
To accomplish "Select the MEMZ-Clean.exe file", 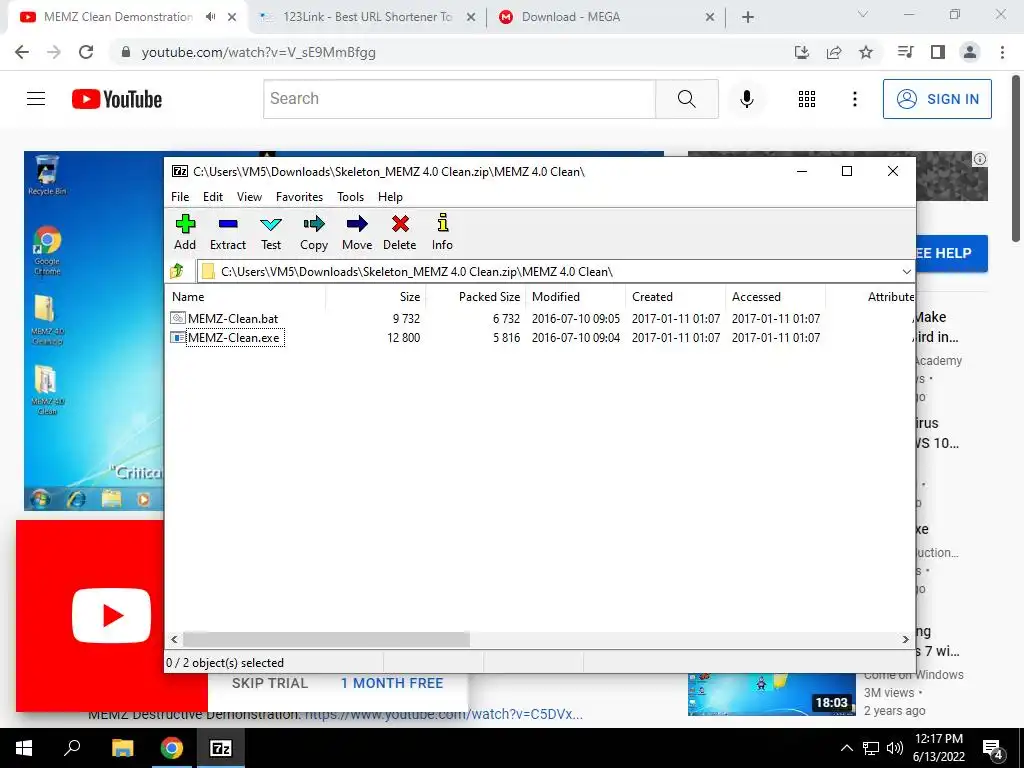I will click(233, 338).
